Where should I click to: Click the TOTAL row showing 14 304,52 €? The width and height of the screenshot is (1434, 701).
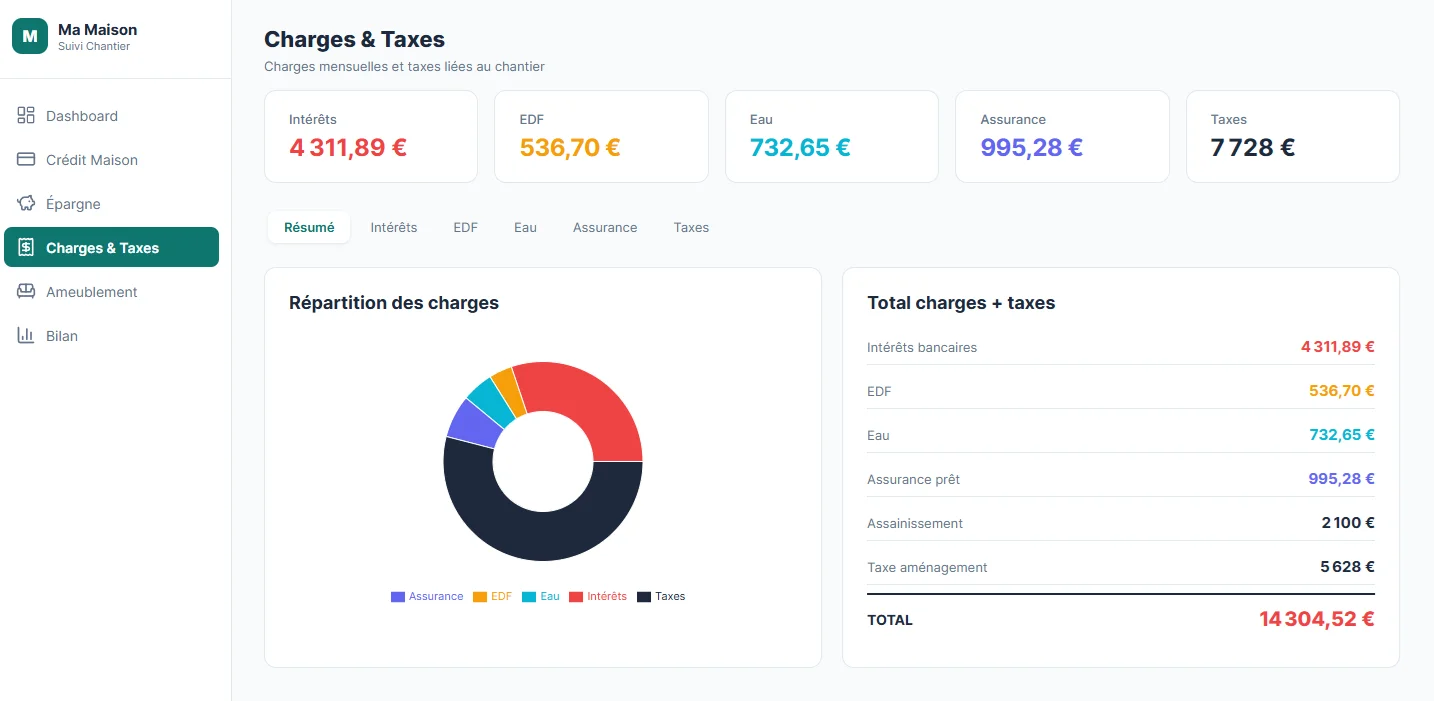click(1120, 619)
